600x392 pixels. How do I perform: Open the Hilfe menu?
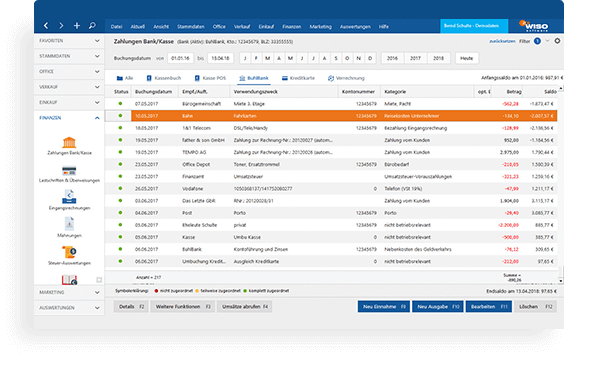pyautogui.click(x=384, y=26)
